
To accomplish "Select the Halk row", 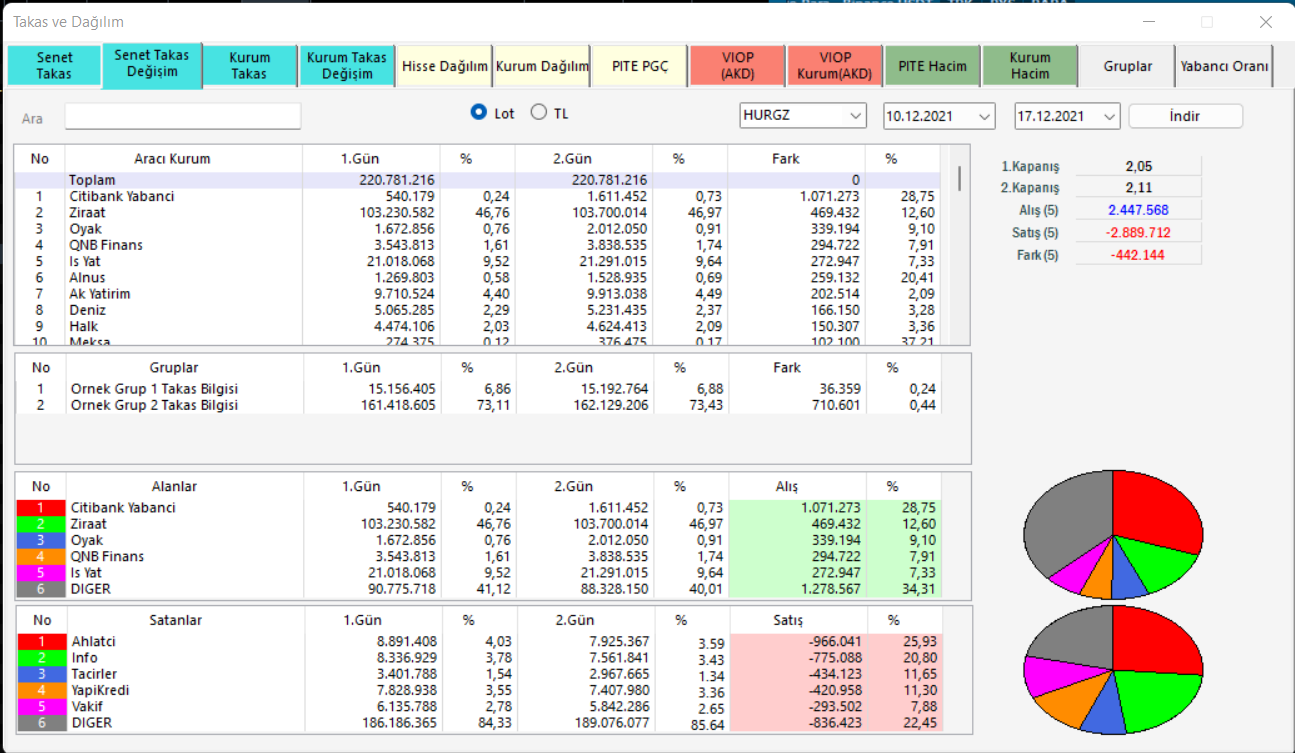I will (x=478, y=326).
